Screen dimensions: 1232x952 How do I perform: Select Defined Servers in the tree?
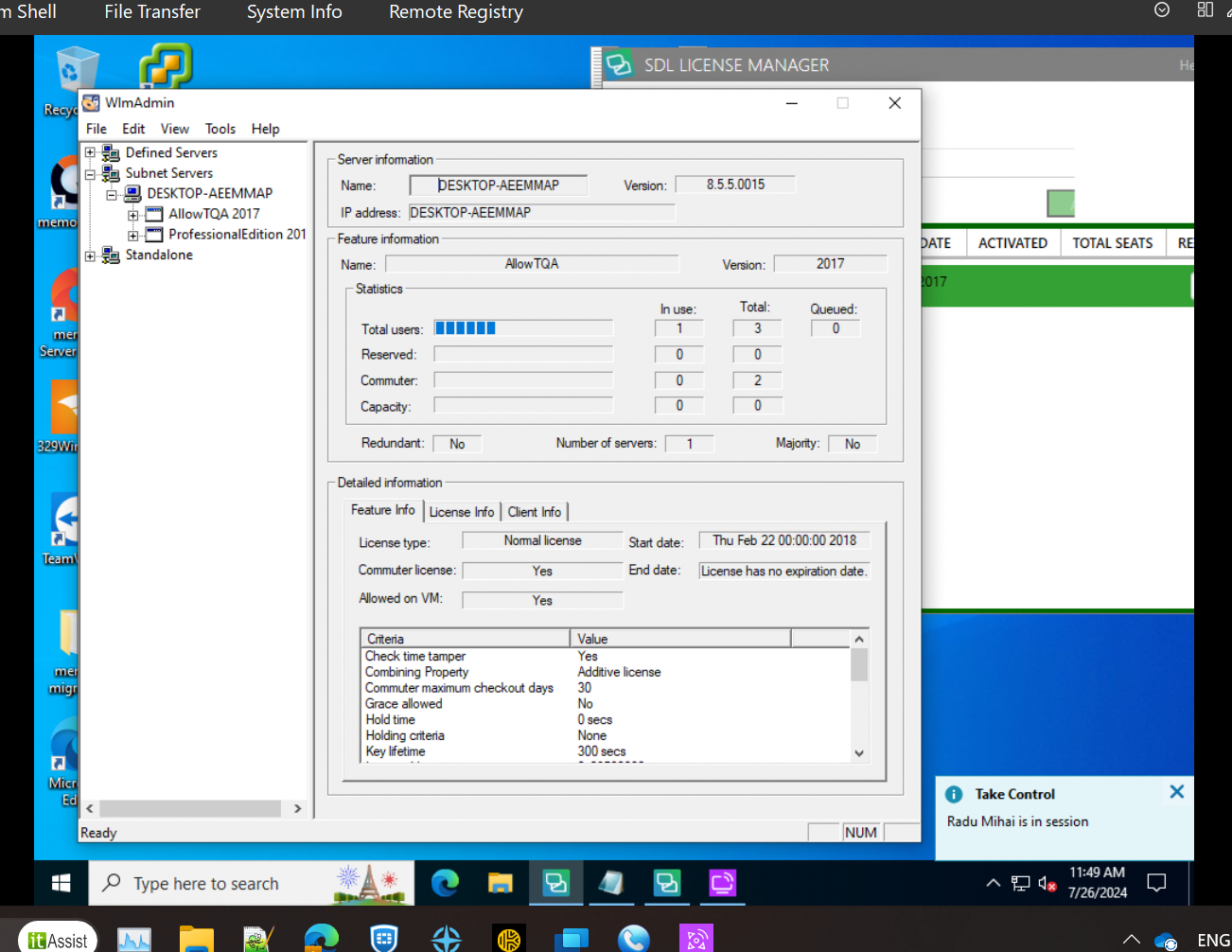click(171, 152)
